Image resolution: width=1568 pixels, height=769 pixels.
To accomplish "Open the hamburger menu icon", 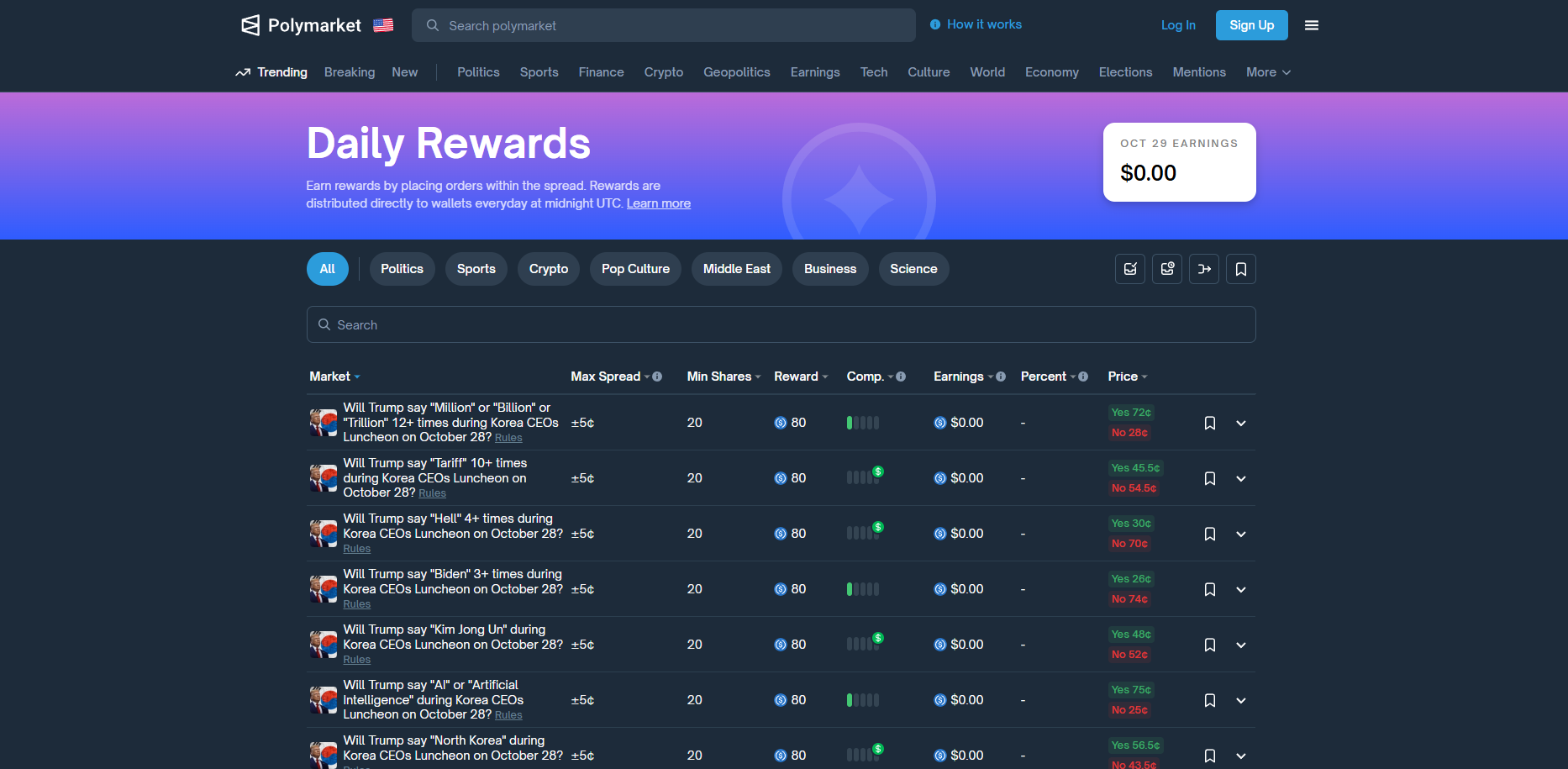I will [1311, 24].
